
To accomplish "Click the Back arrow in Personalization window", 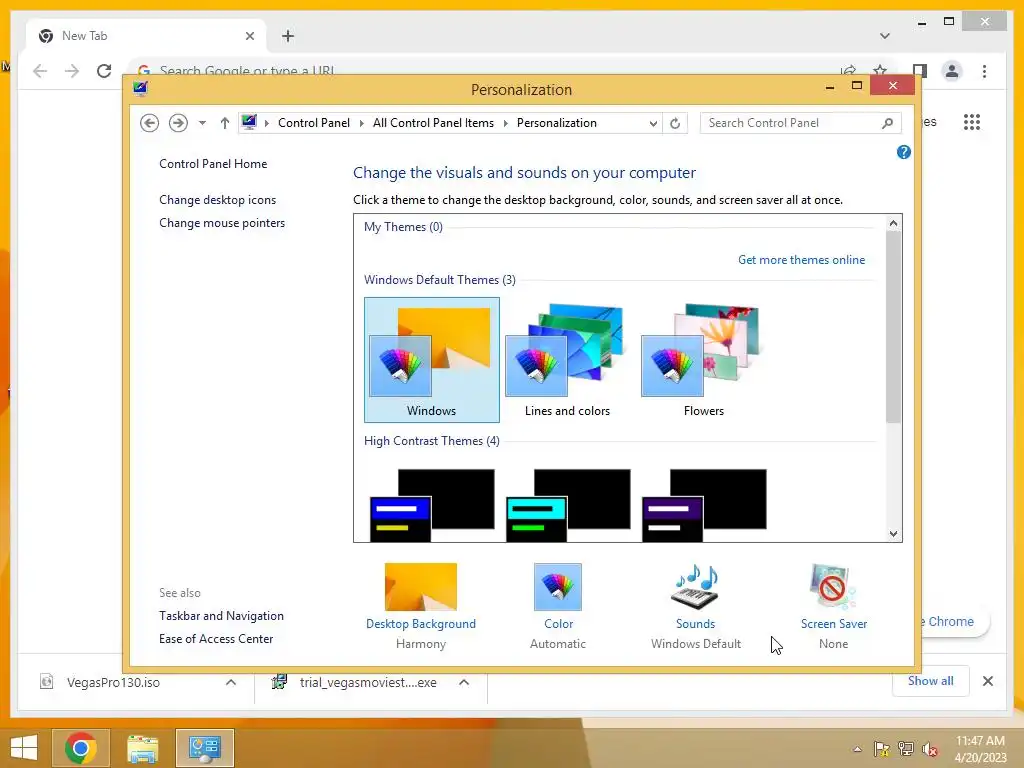I will click(x=150, y=123).
